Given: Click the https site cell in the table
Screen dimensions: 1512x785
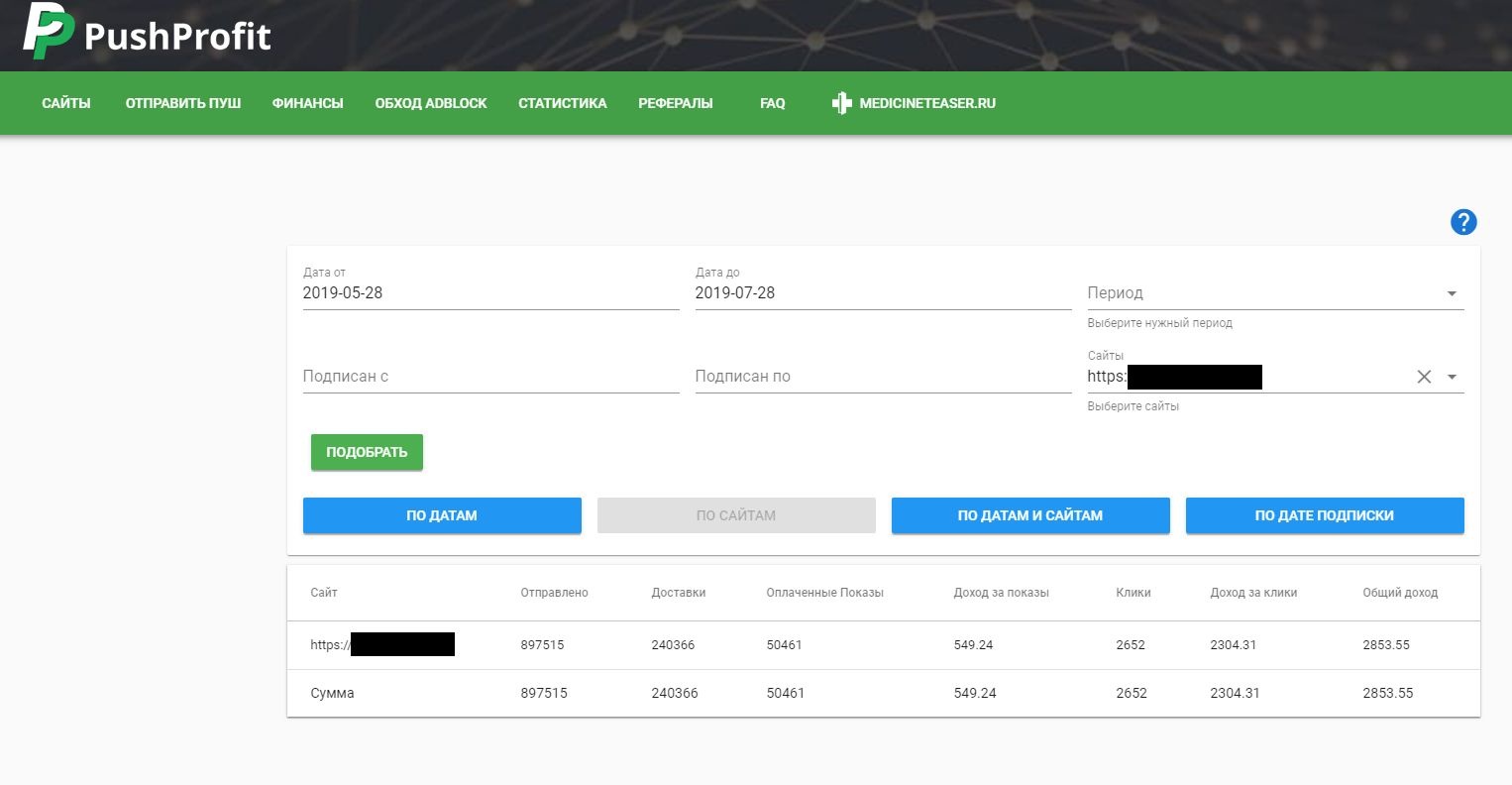Looking at the screenshot, I should [x=382, y=644].
